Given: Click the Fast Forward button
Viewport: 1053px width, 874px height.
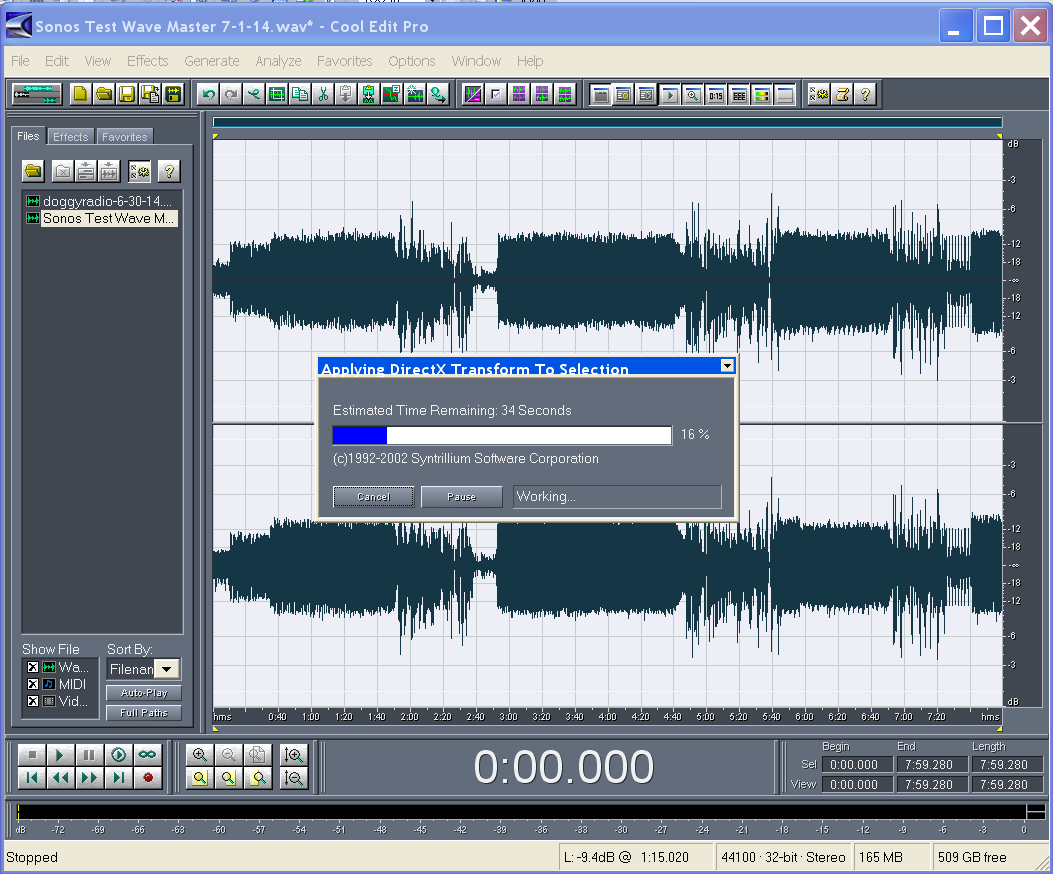Looking at the screenshot, I should pyautogui.click(x=89, y=778).
